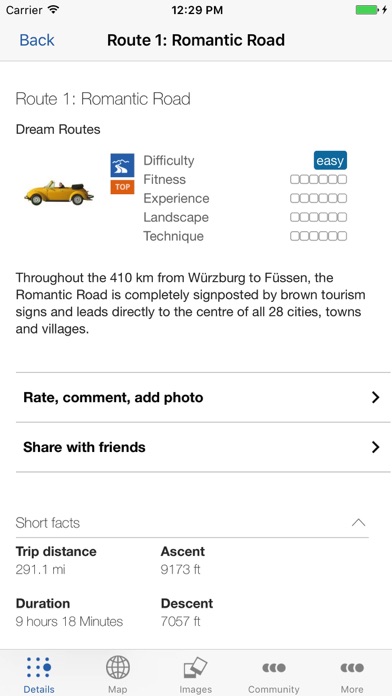This screenshot has height=696, width=392.
Task: Select the Details tab dots icon
Action: [39, 667]
